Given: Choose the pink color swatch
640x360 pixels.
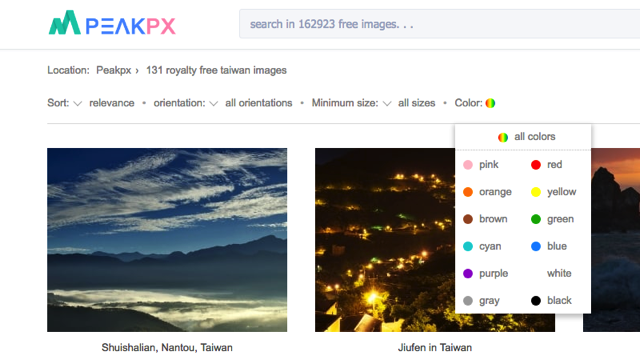Looking at the screenshot, I should 468,165.
